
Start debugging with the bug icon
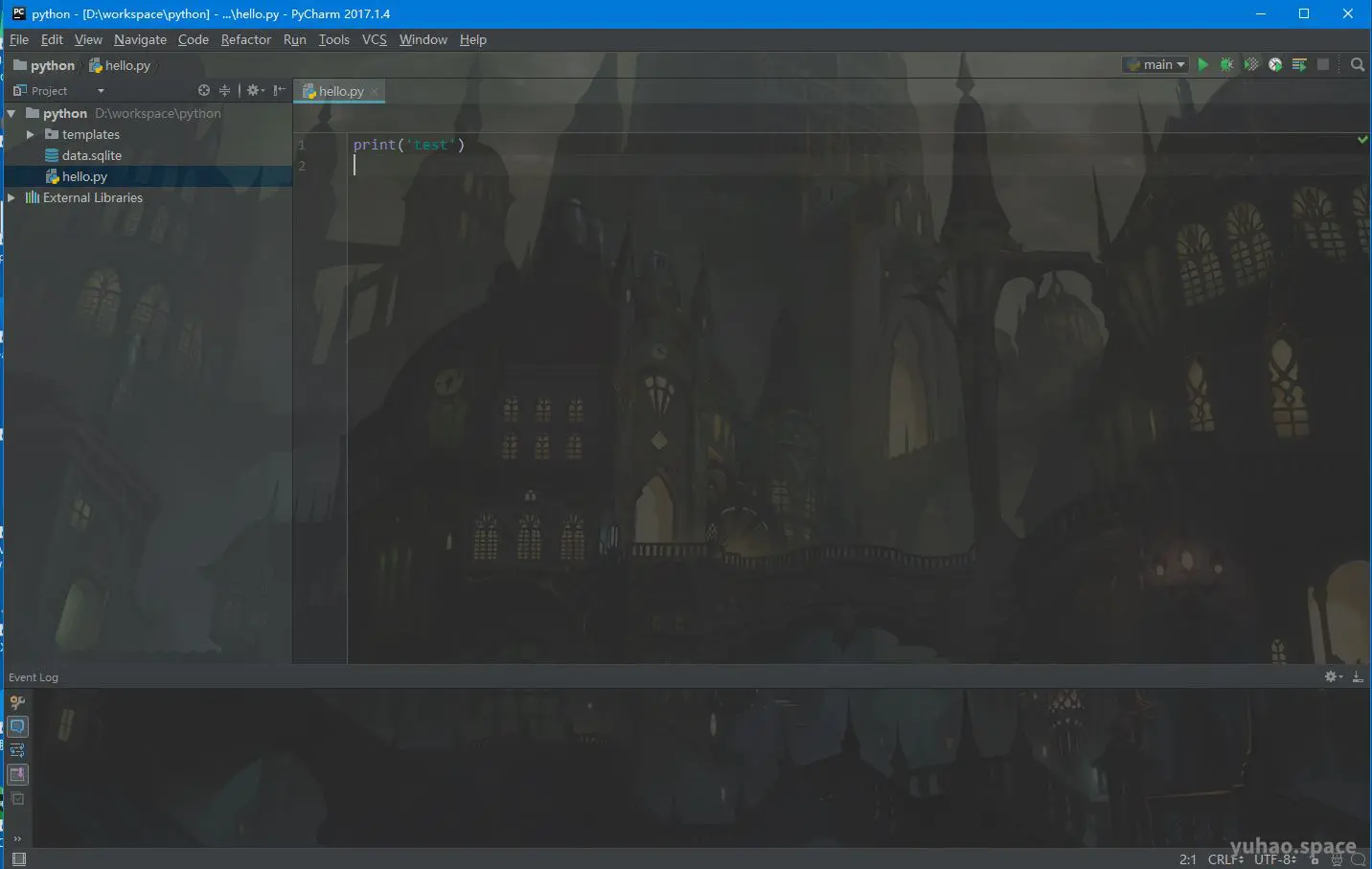1226,64
